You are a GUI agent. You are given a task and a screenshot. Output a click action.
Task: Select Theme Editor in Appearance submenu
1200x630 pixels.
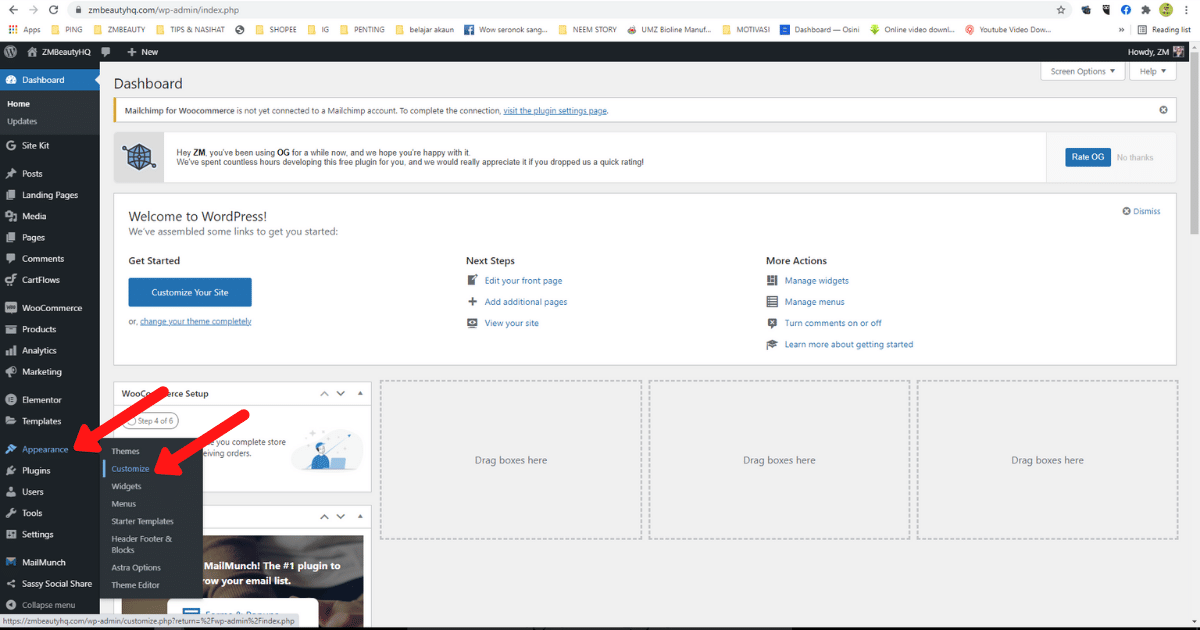(135, 585)
